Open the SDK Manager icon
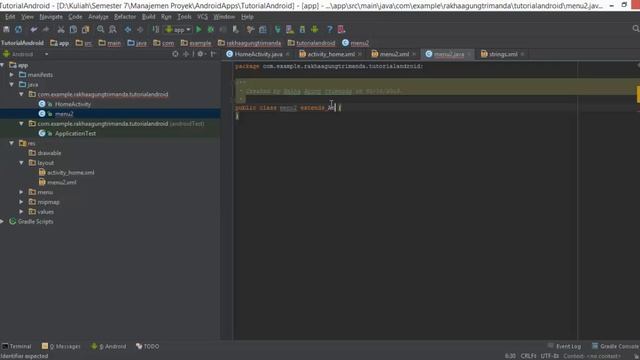Screen dimensions: 640x360 pyautogui.click(x=302, y=29)
